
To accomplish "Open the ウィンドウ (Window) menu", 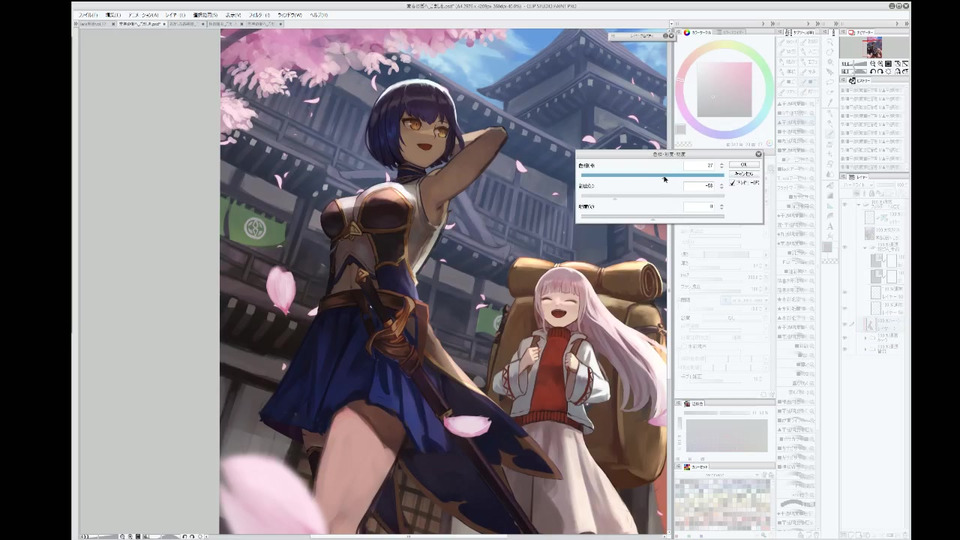I will 290,15.
